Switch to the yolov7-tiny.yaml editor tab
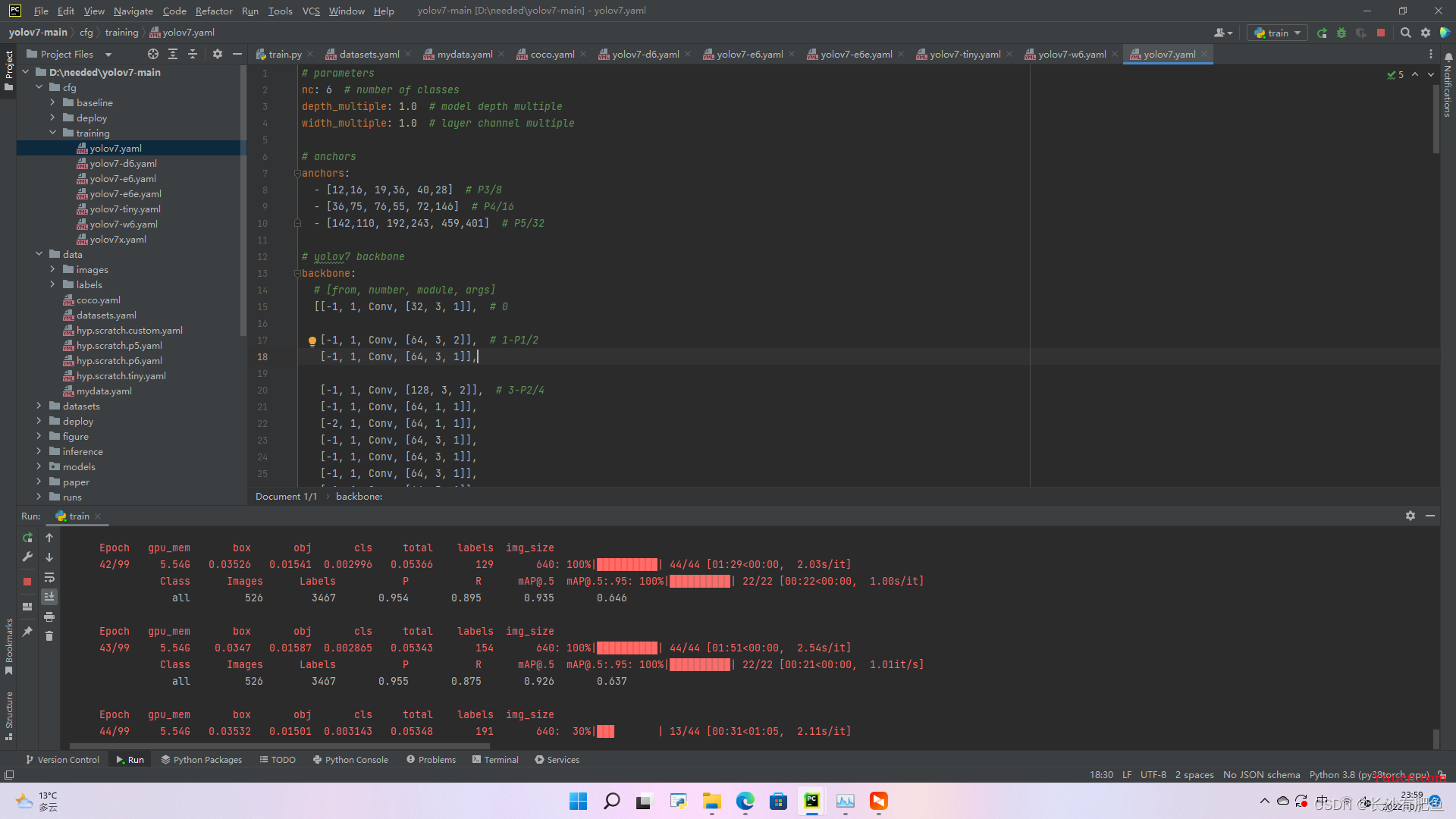The height and width of the screenshot is (819, 1456). 965,54
